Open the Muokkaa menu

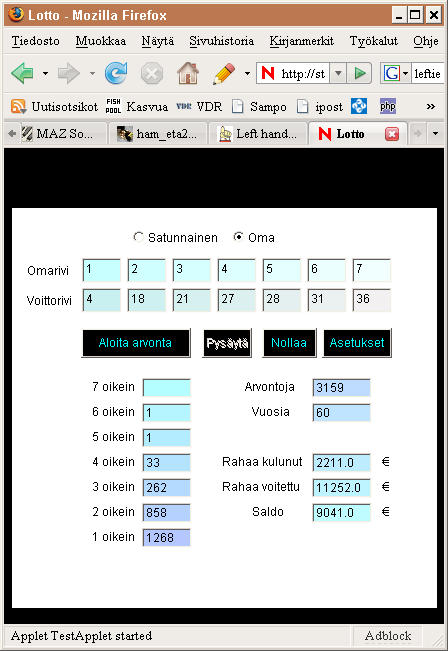coord(101,41)
